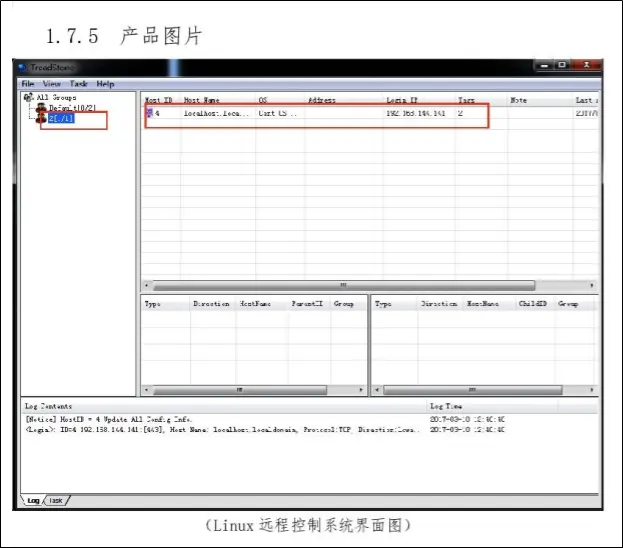
Task: Click the host icon in row 4
Action: click(150, 114)
